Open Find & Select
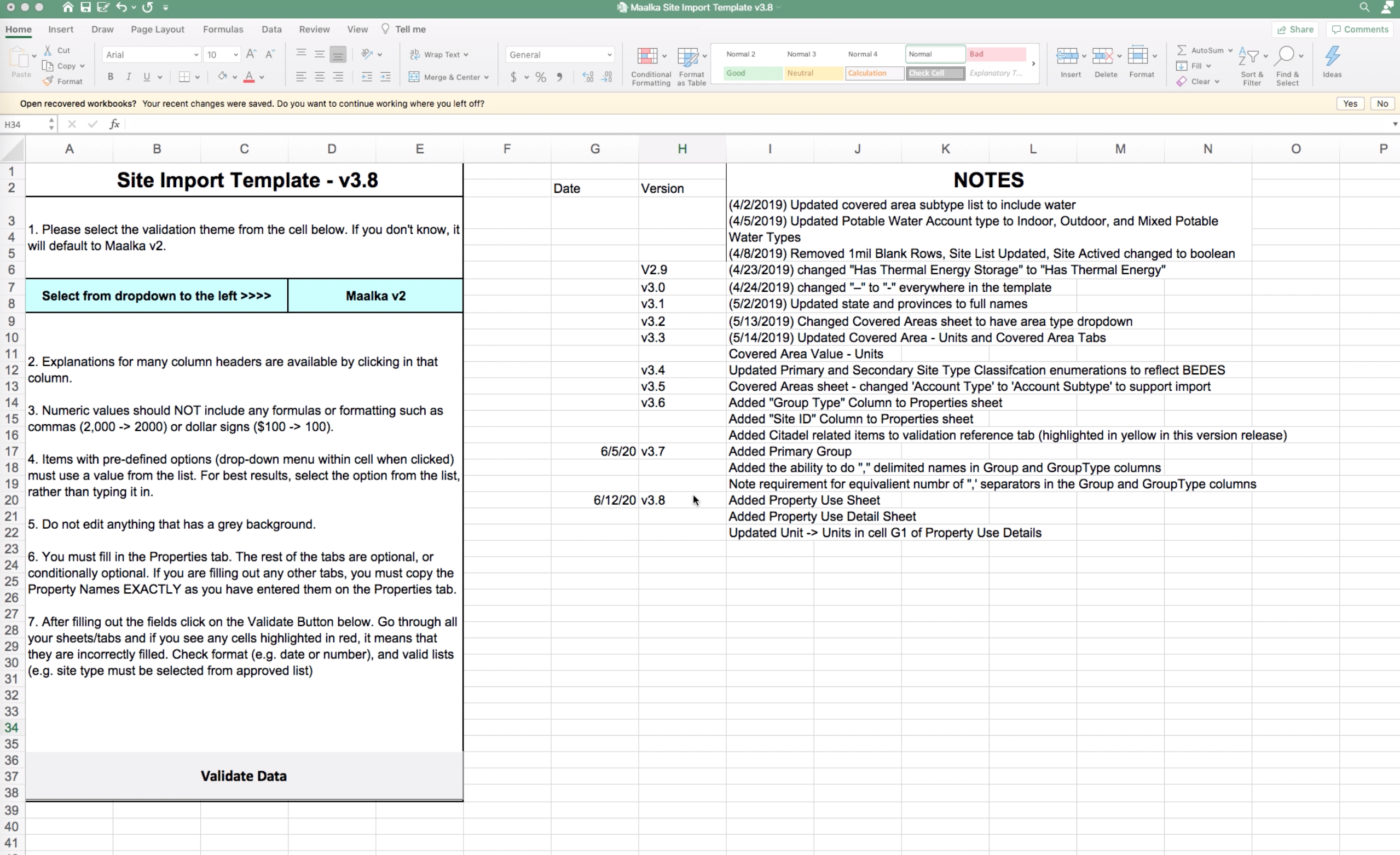Screen dimensions: 1400x855 coord(1287,66)
